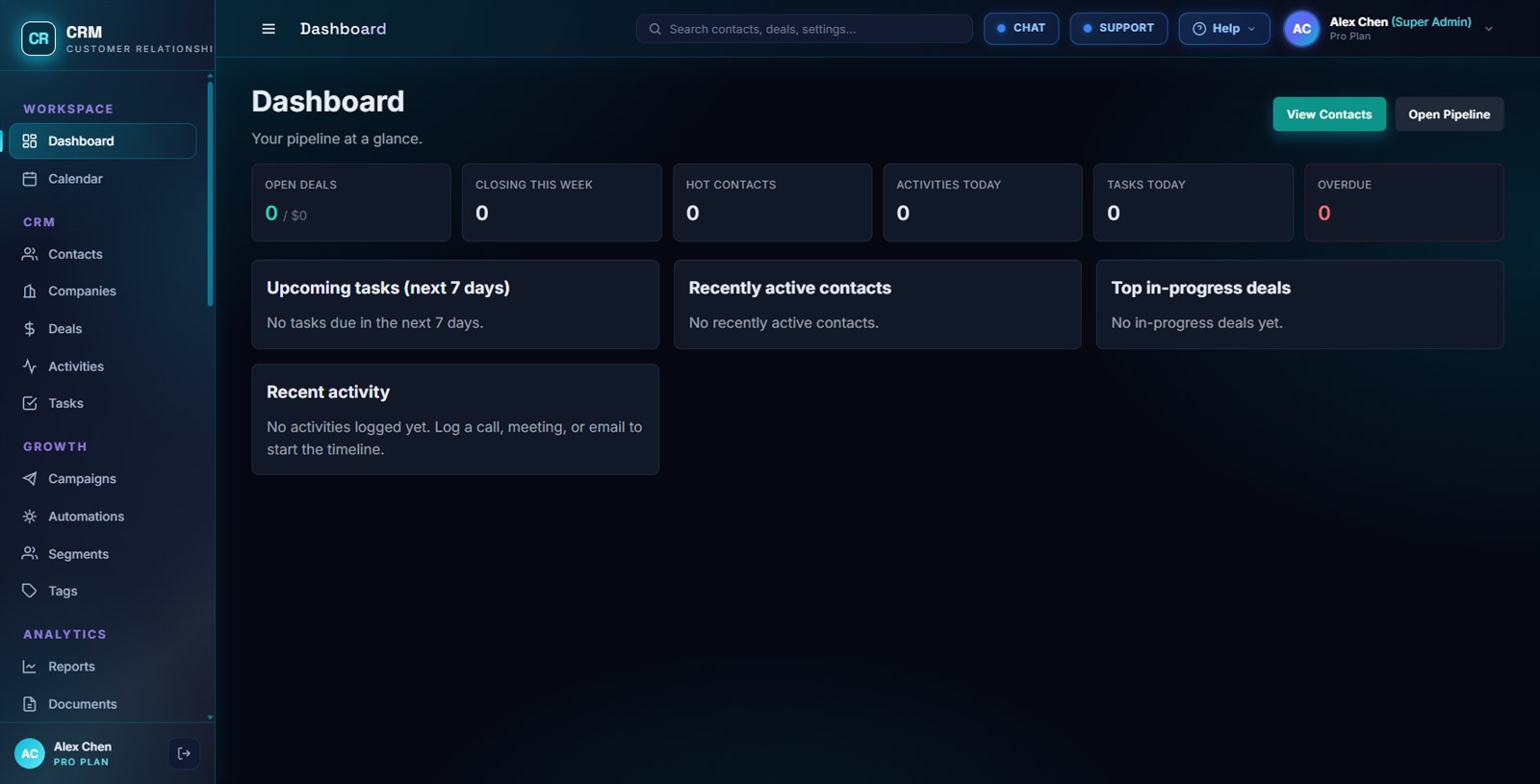Click the sidebar avatar AC at bottom

[30, 753]
